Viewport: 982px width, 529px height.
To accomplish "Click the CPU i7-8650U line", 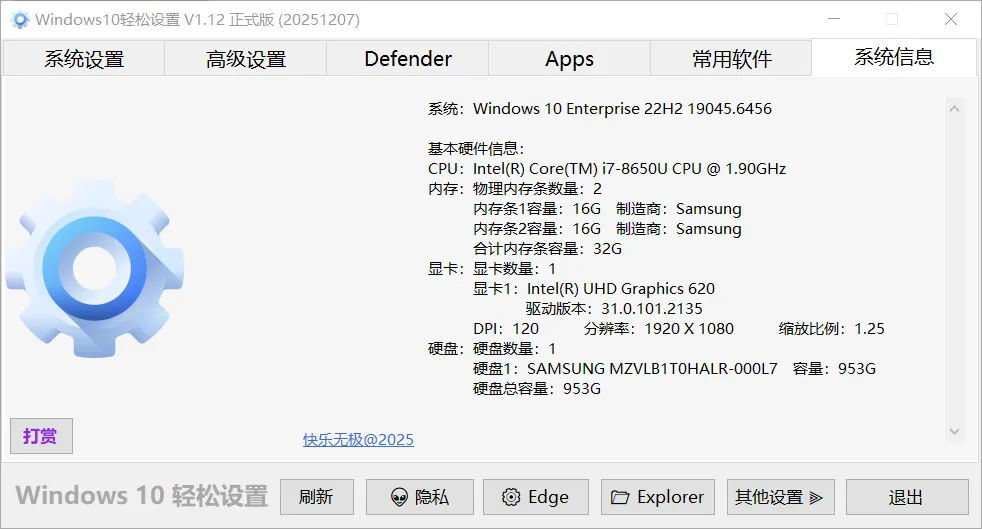I will (x=607, y=169).
